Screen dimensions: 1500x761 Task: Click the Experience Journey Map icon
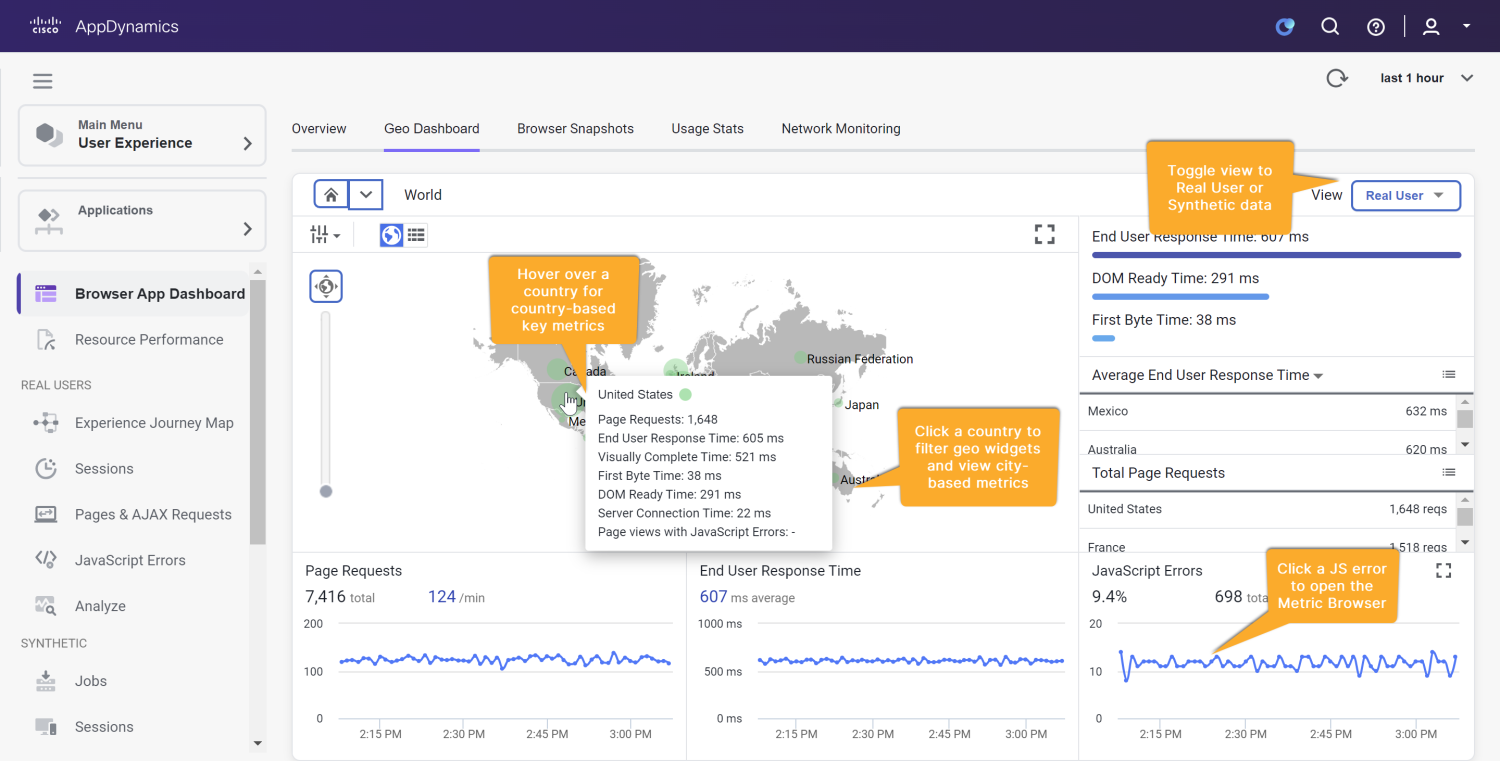coord(46,423)
